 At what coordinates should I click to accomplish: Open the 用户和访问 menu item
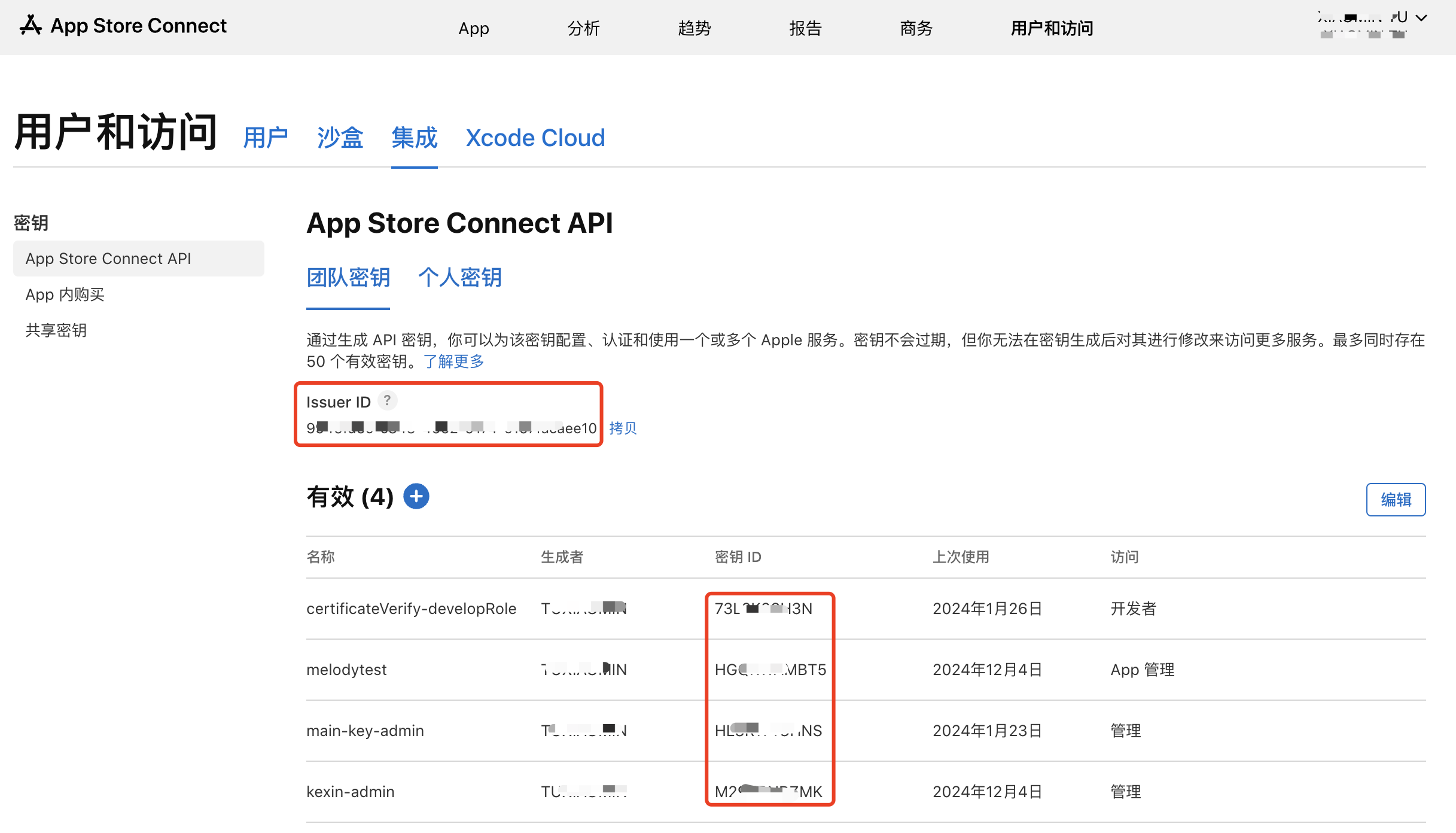pos(1052,28)
